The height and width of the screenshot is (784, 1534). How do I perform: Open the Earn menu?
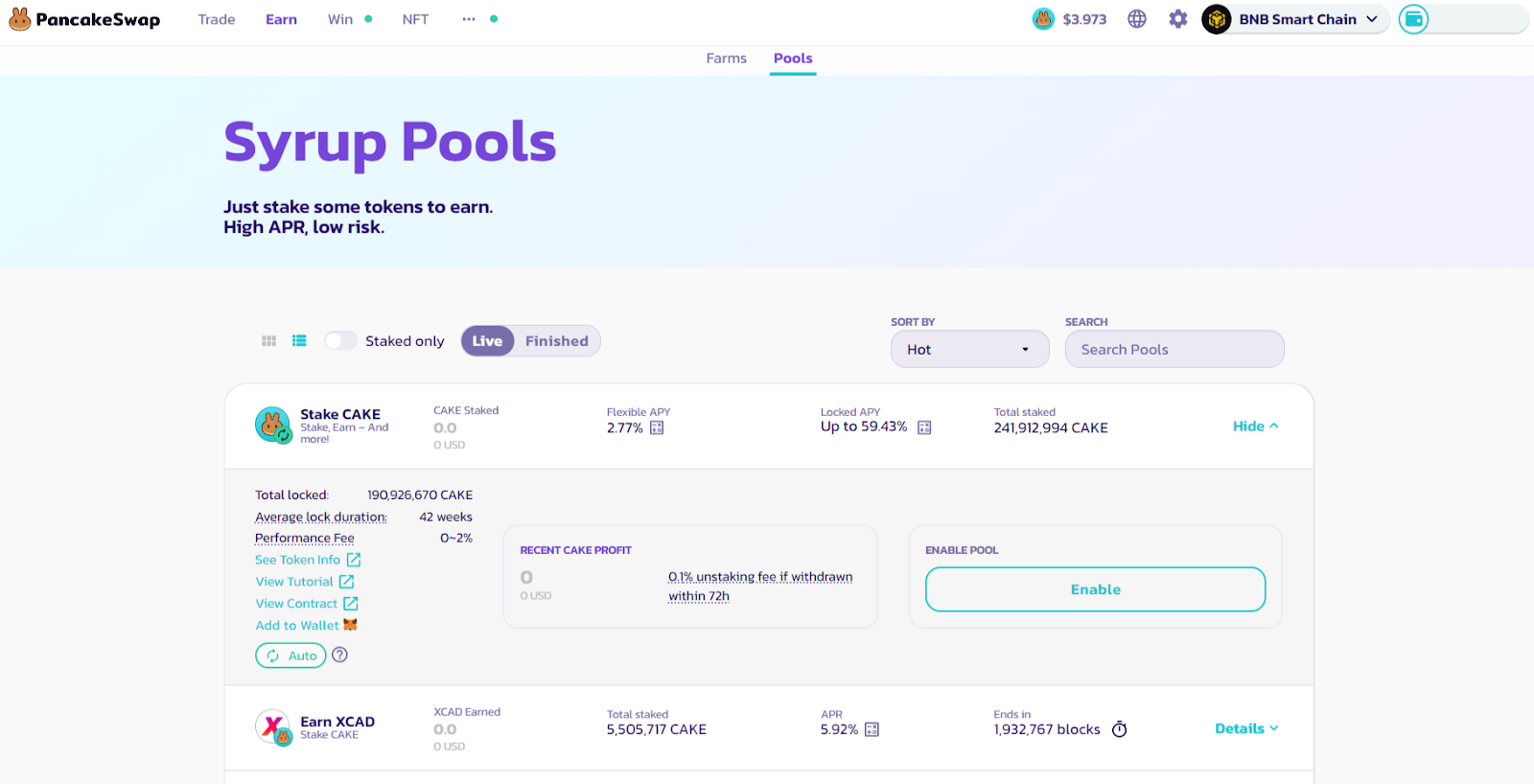(x=282, y=19)
